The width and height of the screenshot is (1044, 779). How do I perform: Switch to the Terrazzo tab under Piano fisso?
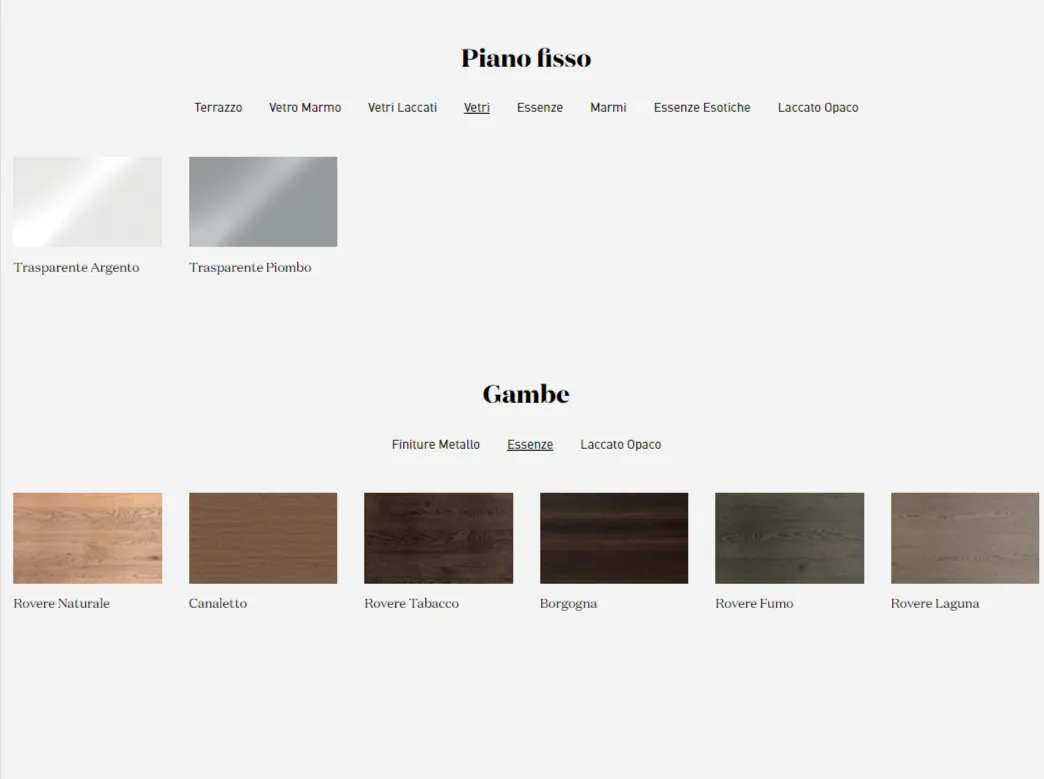[218, 108]
